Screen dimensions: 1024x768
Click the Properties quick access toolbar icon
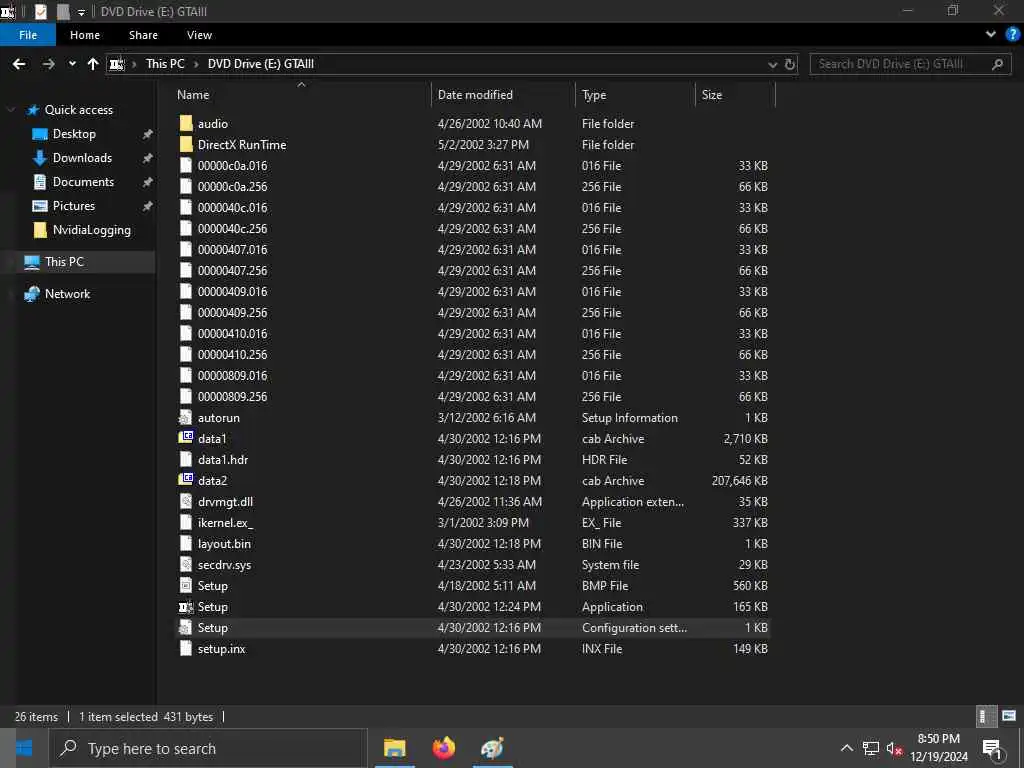coord(40,11)
